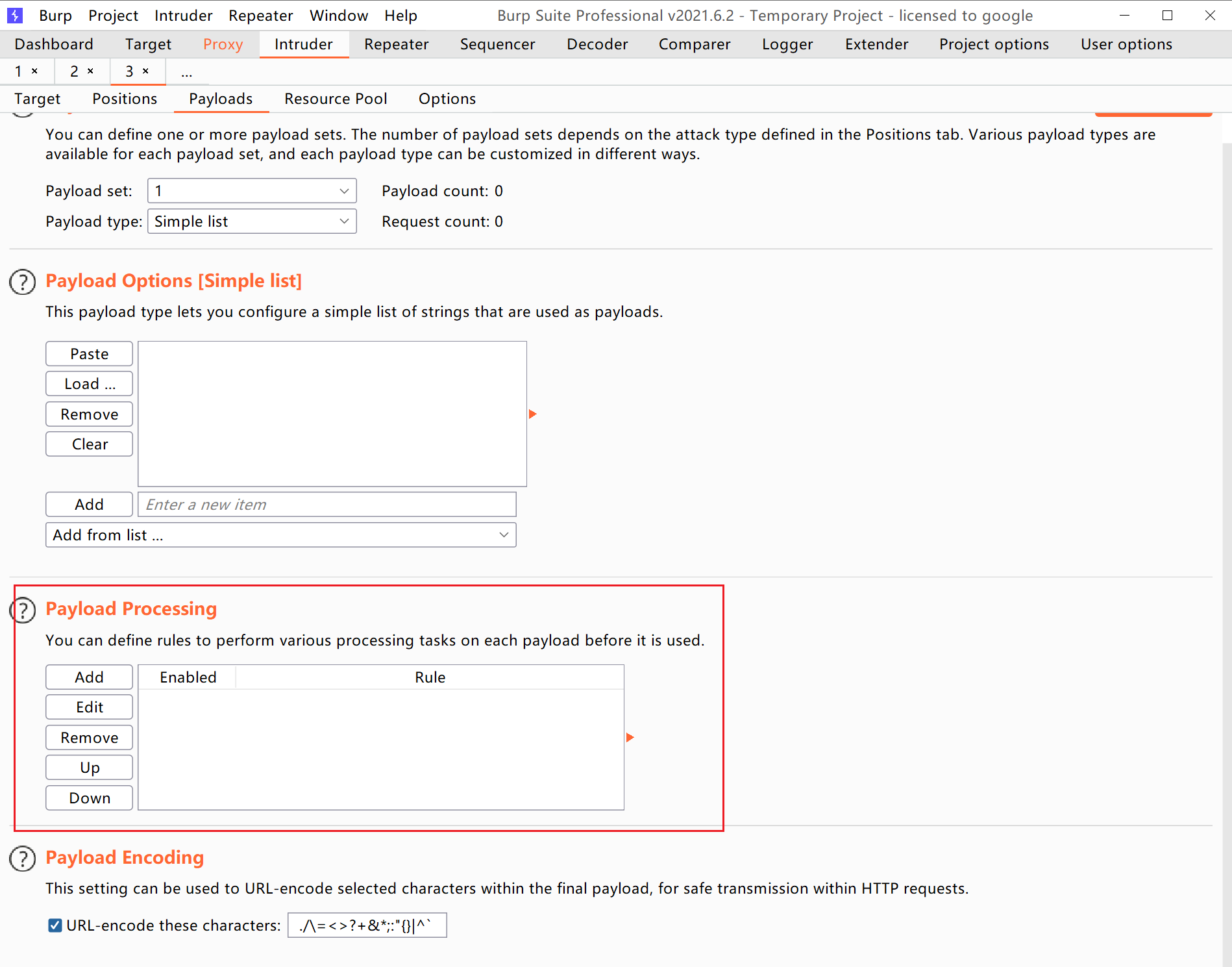Click Add next to new item field
This screenshot has width=1232, height=967.
click(x=90, y=505)
